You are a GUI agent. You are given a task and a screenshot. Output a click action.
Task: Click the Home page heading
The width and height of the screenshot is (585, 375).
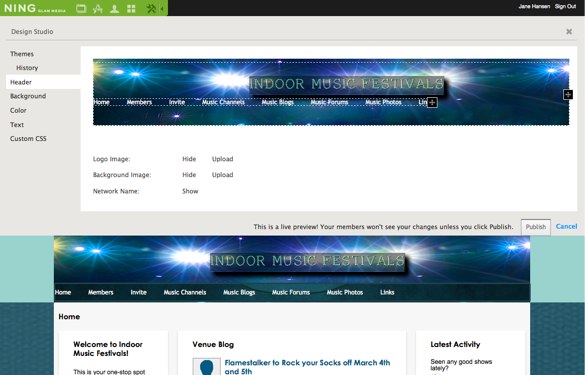click(x=69, y=316)
